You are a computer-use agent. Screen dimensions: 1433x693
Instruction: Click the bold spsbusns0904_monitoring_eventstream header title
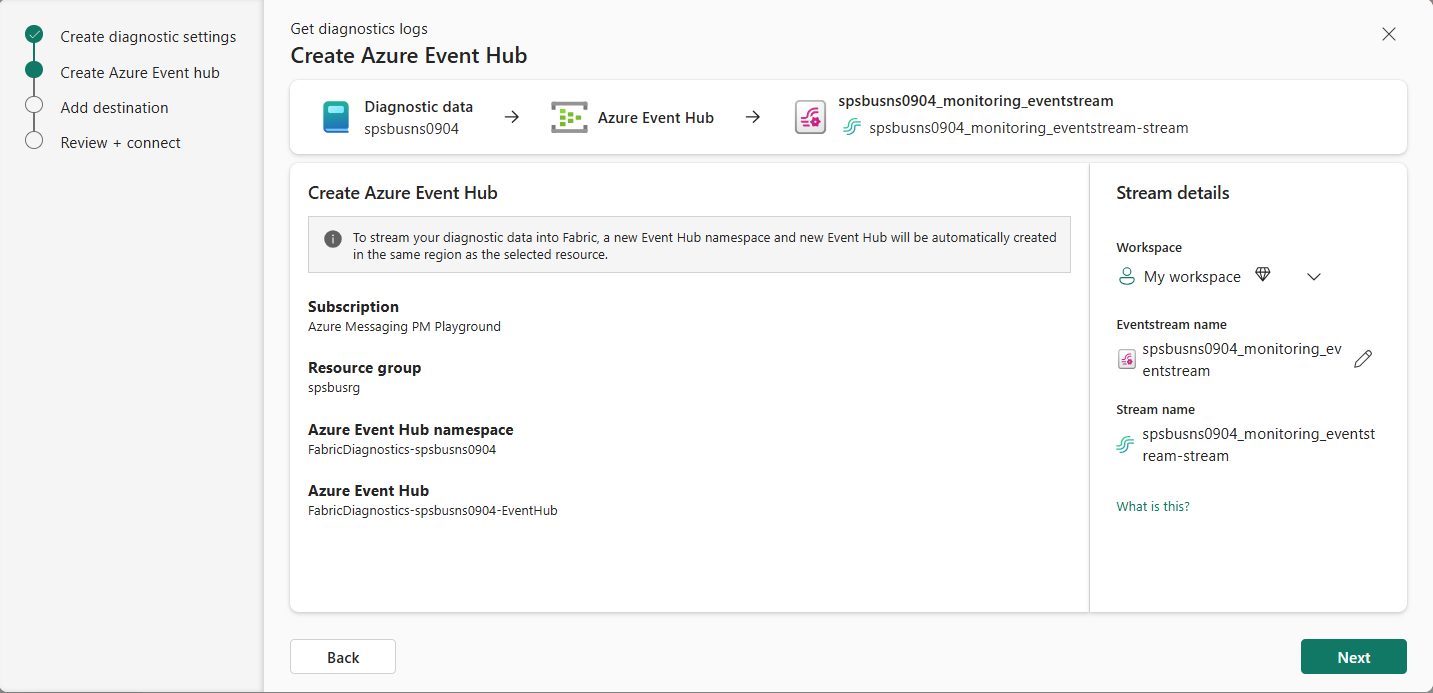pos(976,100)
